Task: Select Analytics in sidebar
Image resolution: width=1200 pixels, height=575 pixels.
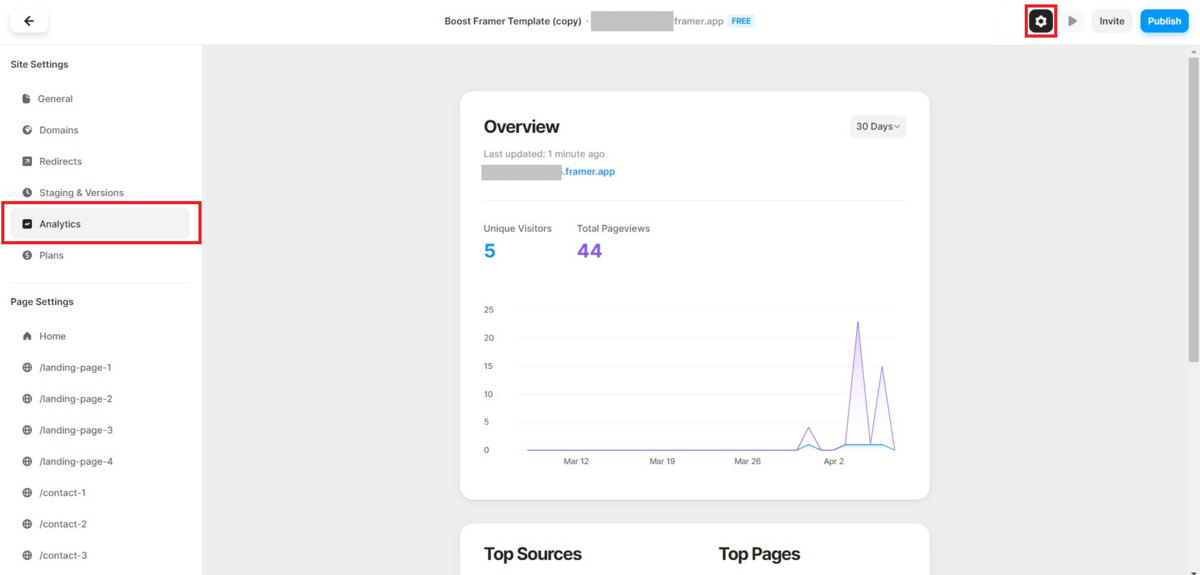Action: point(100,224)
